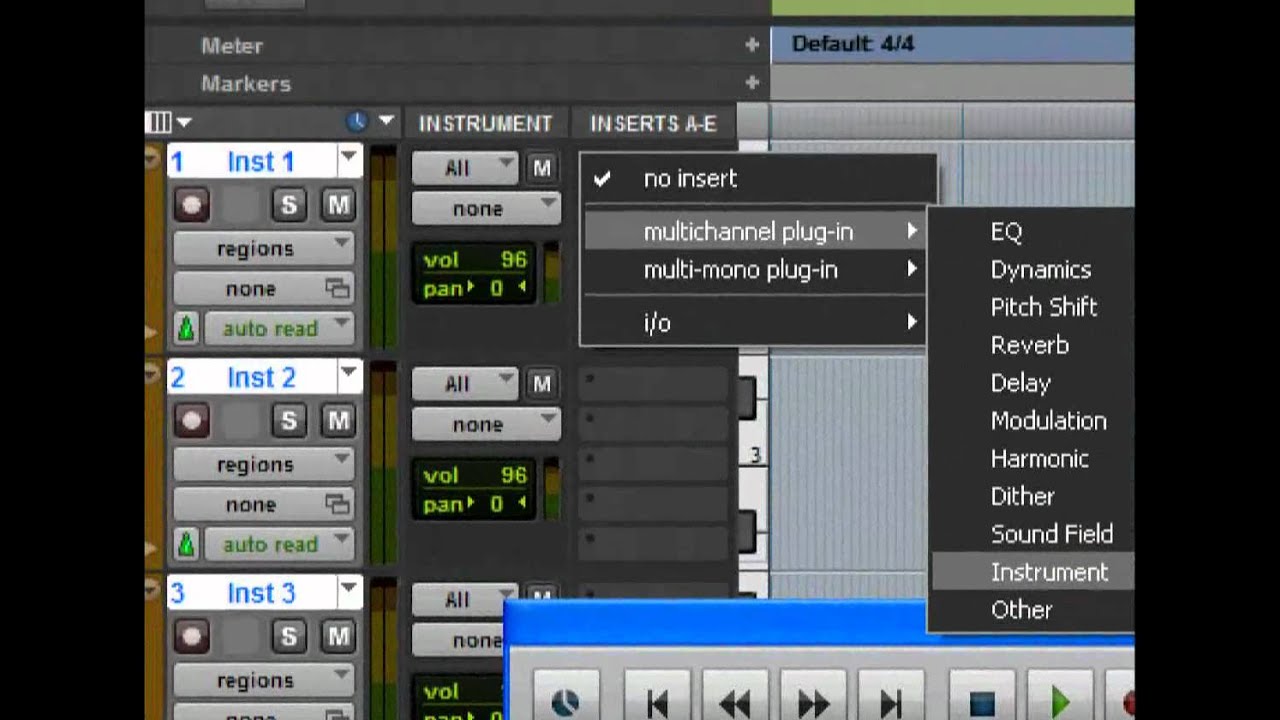Select 'Default: 4/4' meter event in ruler
This screenshot has height=720, width=1280.
[852, 44]
